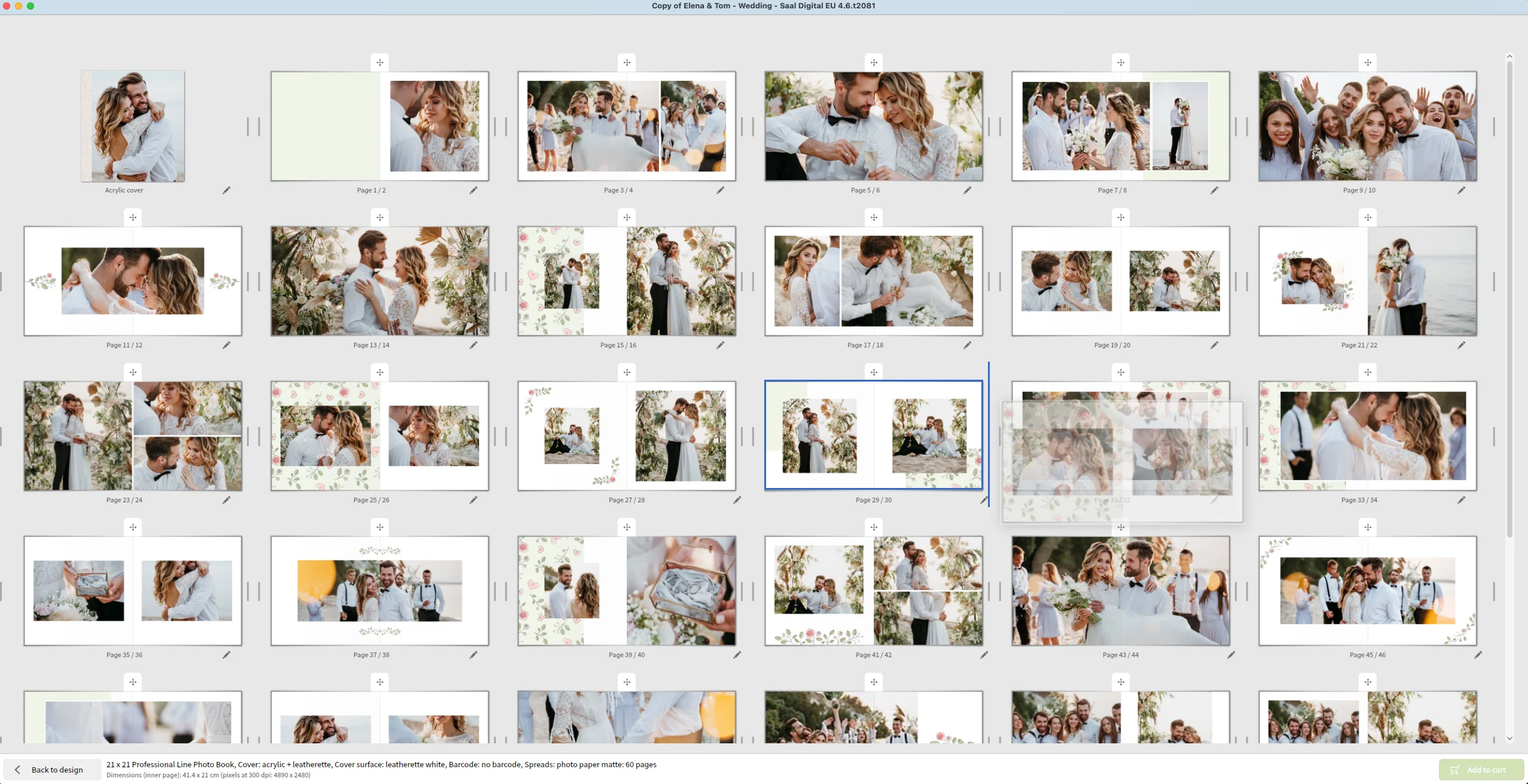The width and height of the screenshot is (1528, 784).
Task: Click the edit pencil next to Acrylic cover
Action: coord(226,190)
